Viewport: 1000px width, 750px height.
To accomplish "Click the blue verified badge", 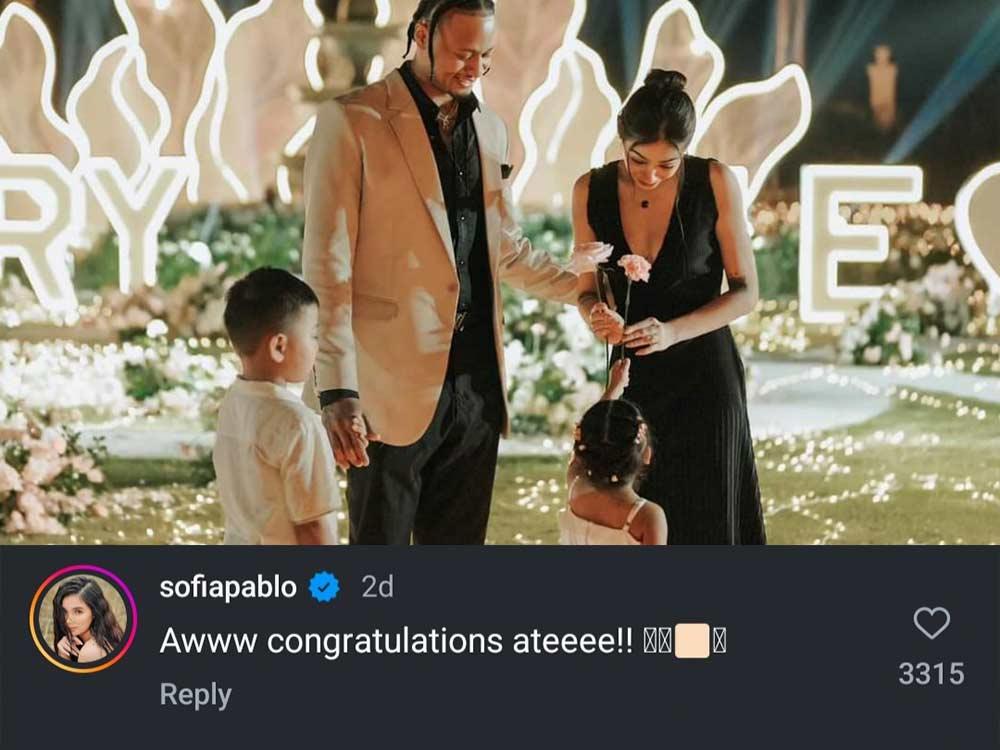I will point(324,587).
